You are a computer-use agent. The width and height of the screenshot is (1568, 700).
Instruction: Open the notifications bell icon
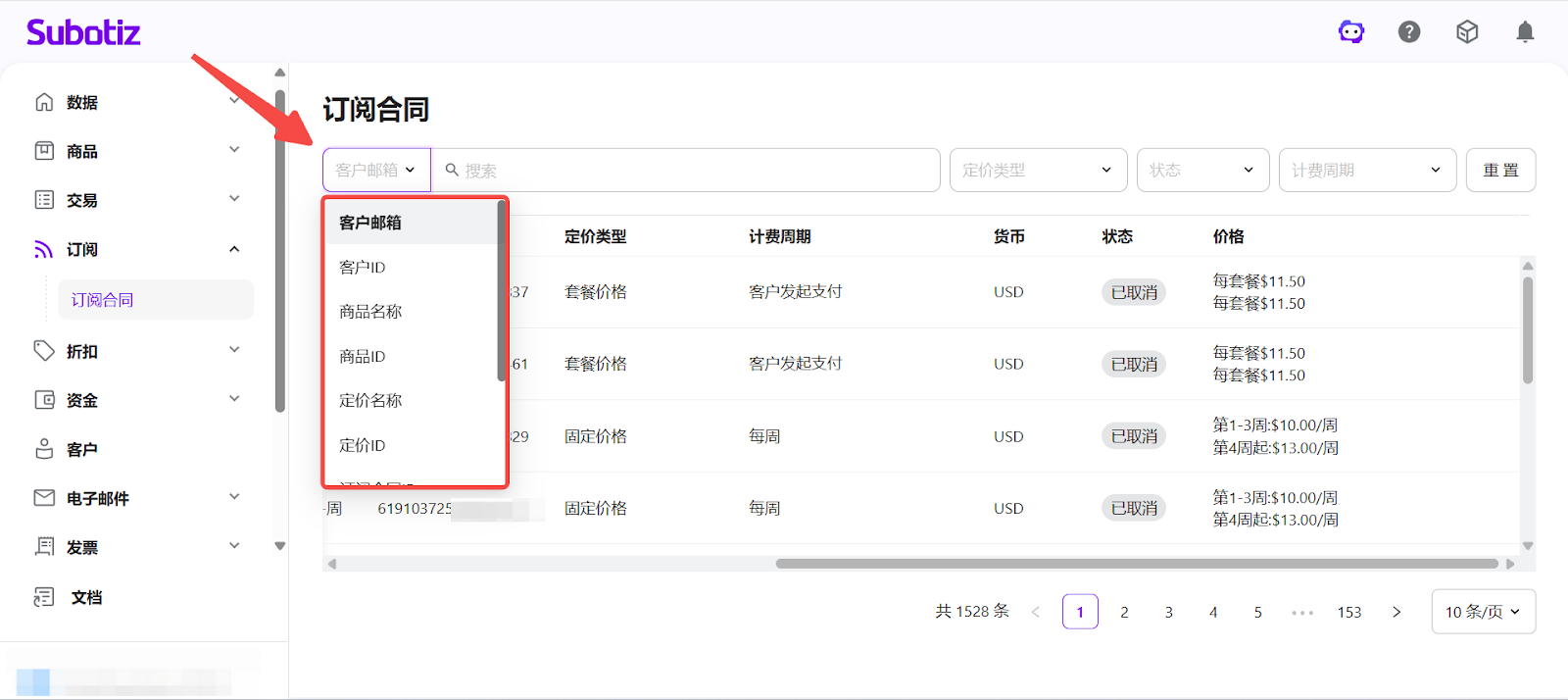1525,32
